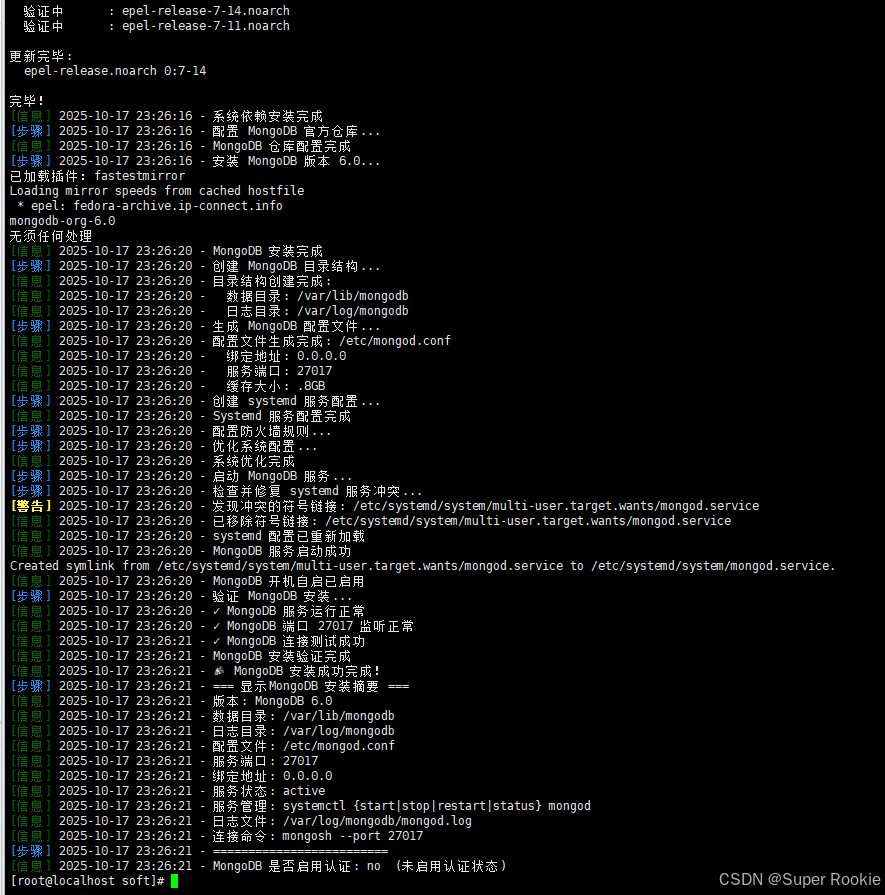Click the '更新完毕:' heading text

click(x=41, y=56)
